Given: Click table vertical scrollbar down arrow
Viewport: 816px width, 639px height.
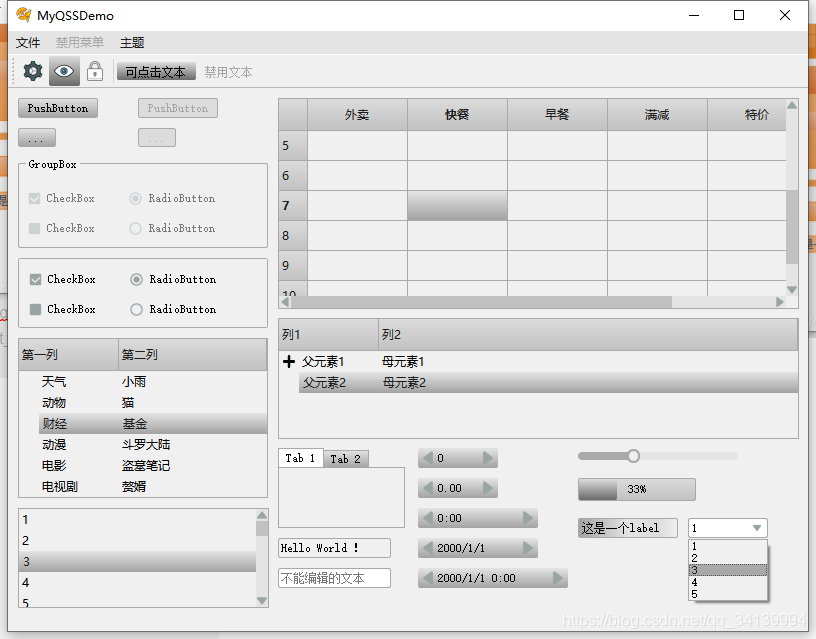Looking at the screenshot, I should point(792,290).
